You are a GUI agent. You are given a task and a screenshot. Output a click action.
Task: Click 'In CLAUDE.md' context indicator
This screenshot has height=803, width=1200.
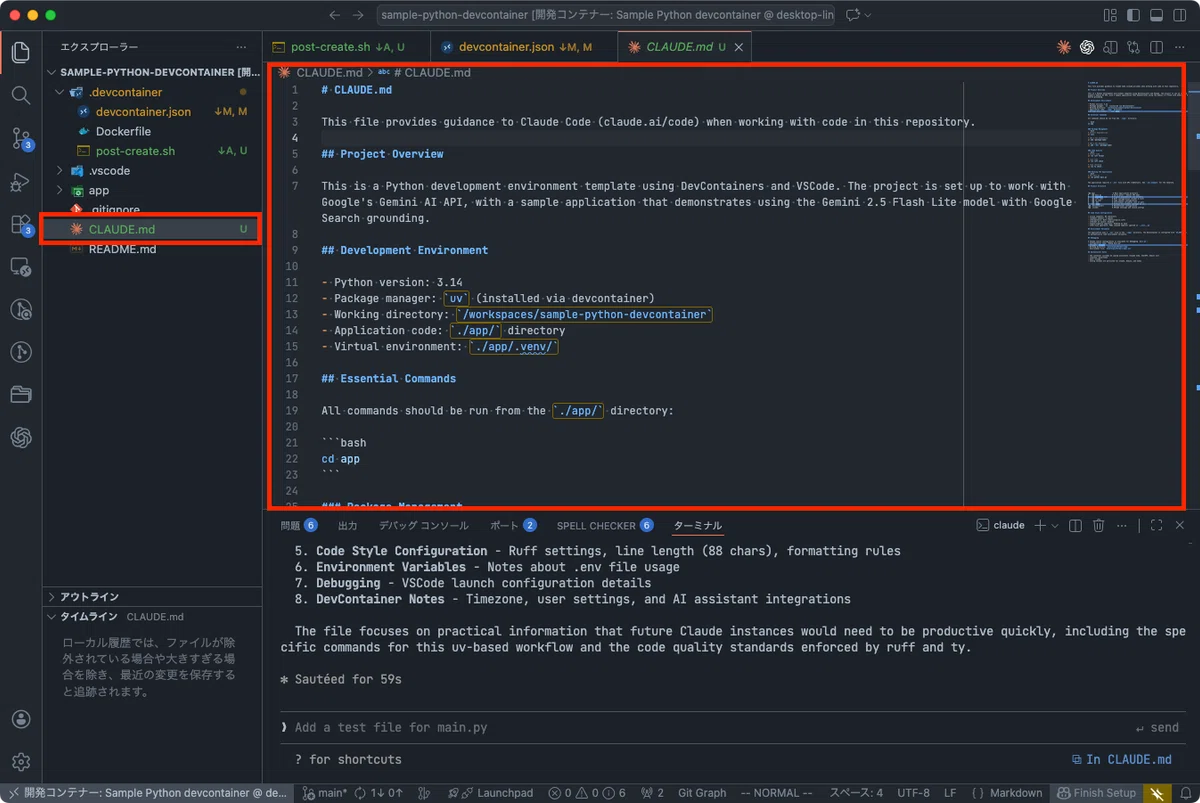tap(1120, 759)
